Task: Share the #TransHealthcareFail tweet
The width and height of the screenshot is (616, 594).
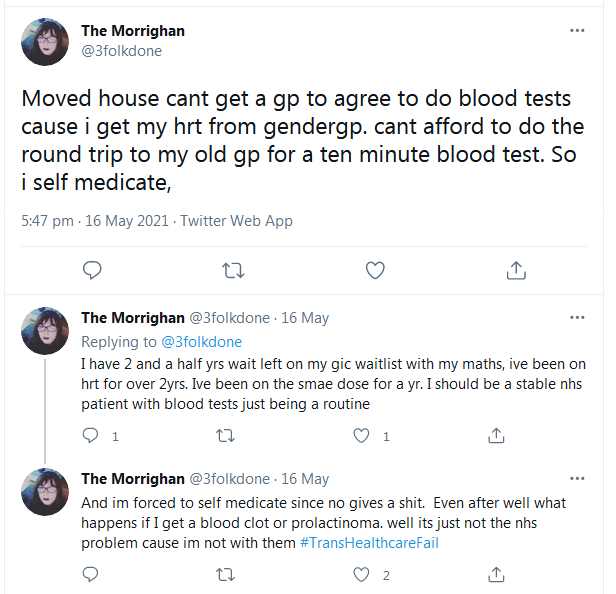Action: coord(496,574)
